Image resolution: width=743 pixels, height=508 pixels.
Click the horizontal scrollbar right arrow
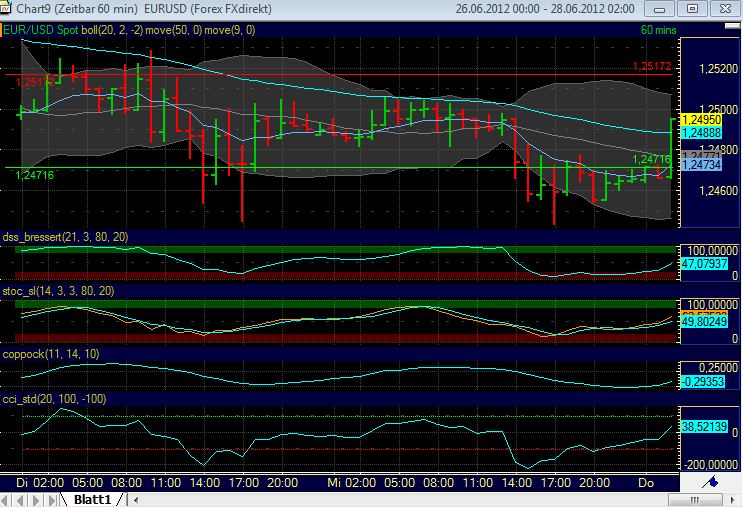pos(733,500)
